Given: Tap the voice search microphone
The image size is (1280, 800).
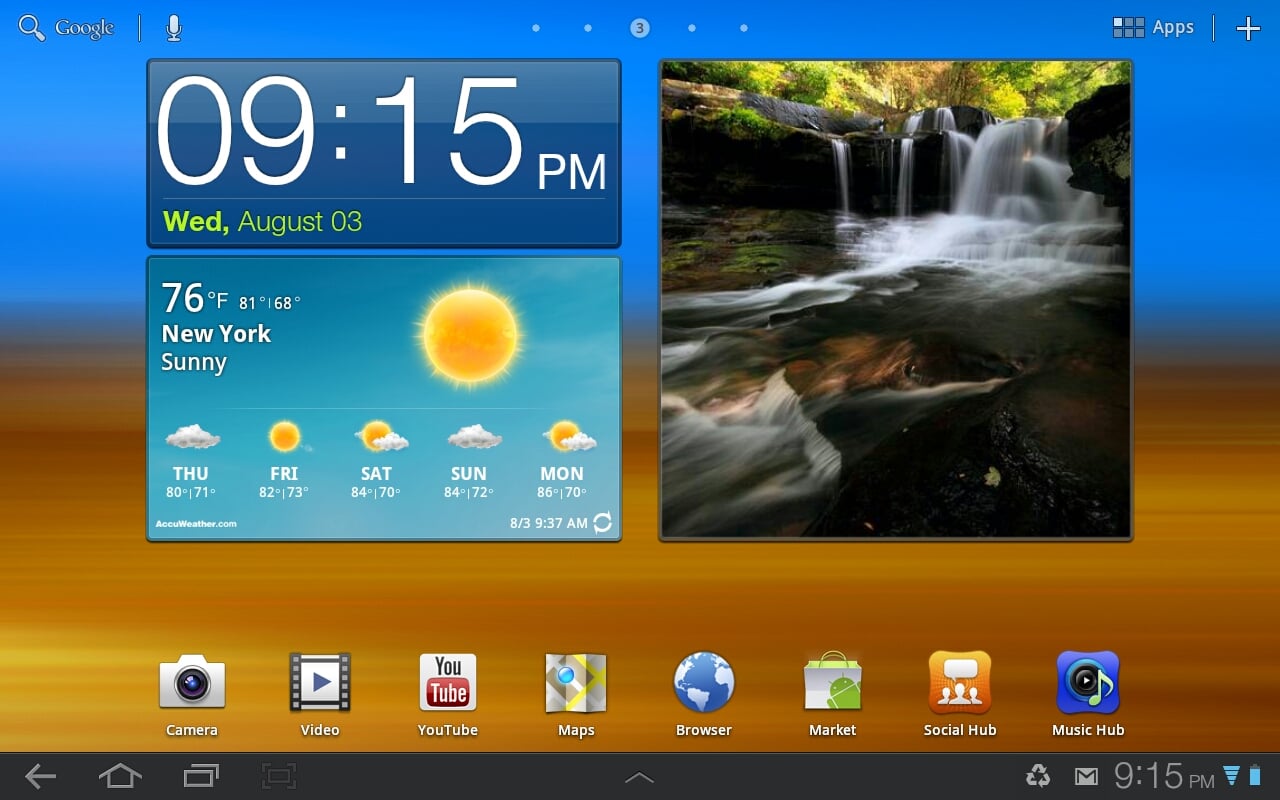Looking at the screenshot, I should [174, 28].
